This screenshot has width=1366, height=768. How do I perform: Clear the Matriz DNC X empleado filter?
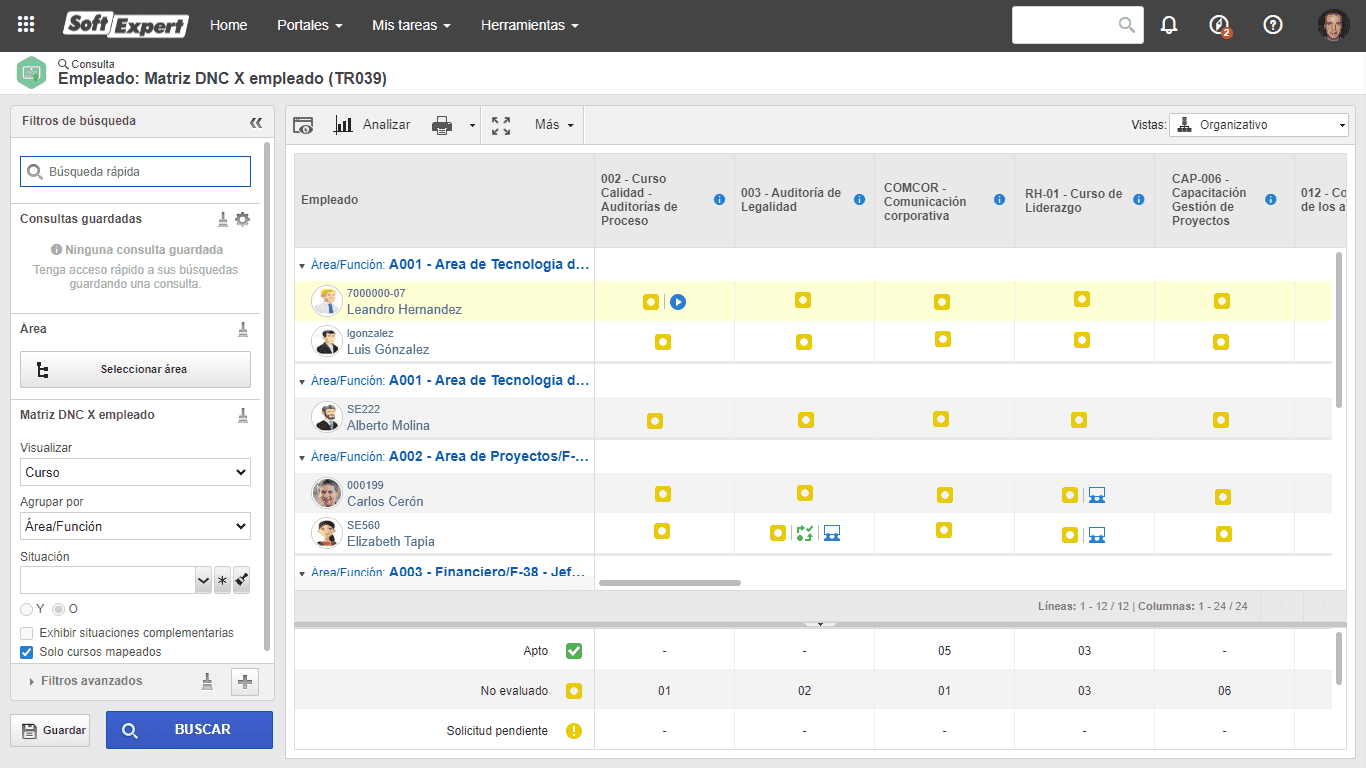243,415
